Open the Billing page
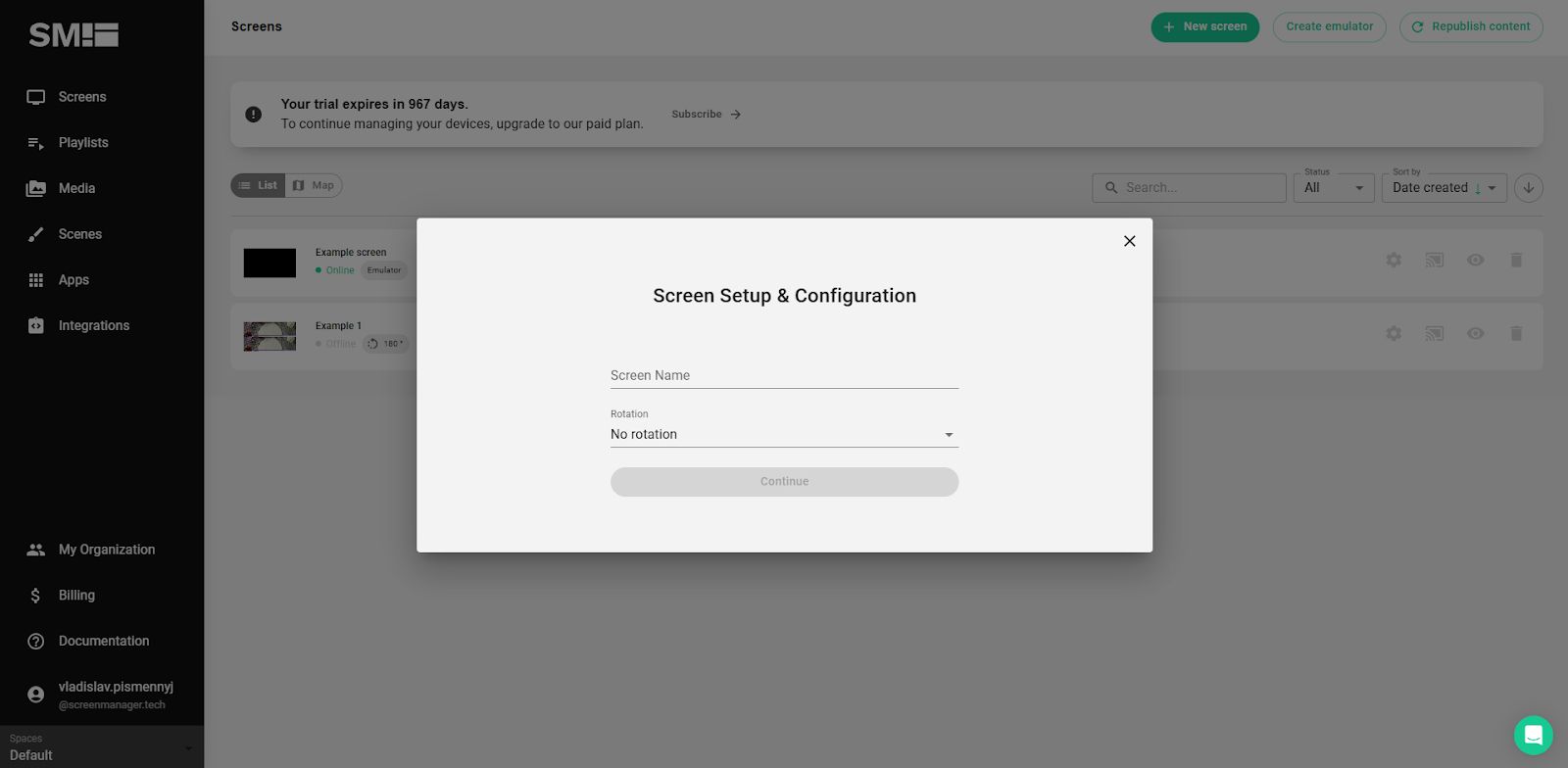 pyautogui.click(x=76, y=596)
